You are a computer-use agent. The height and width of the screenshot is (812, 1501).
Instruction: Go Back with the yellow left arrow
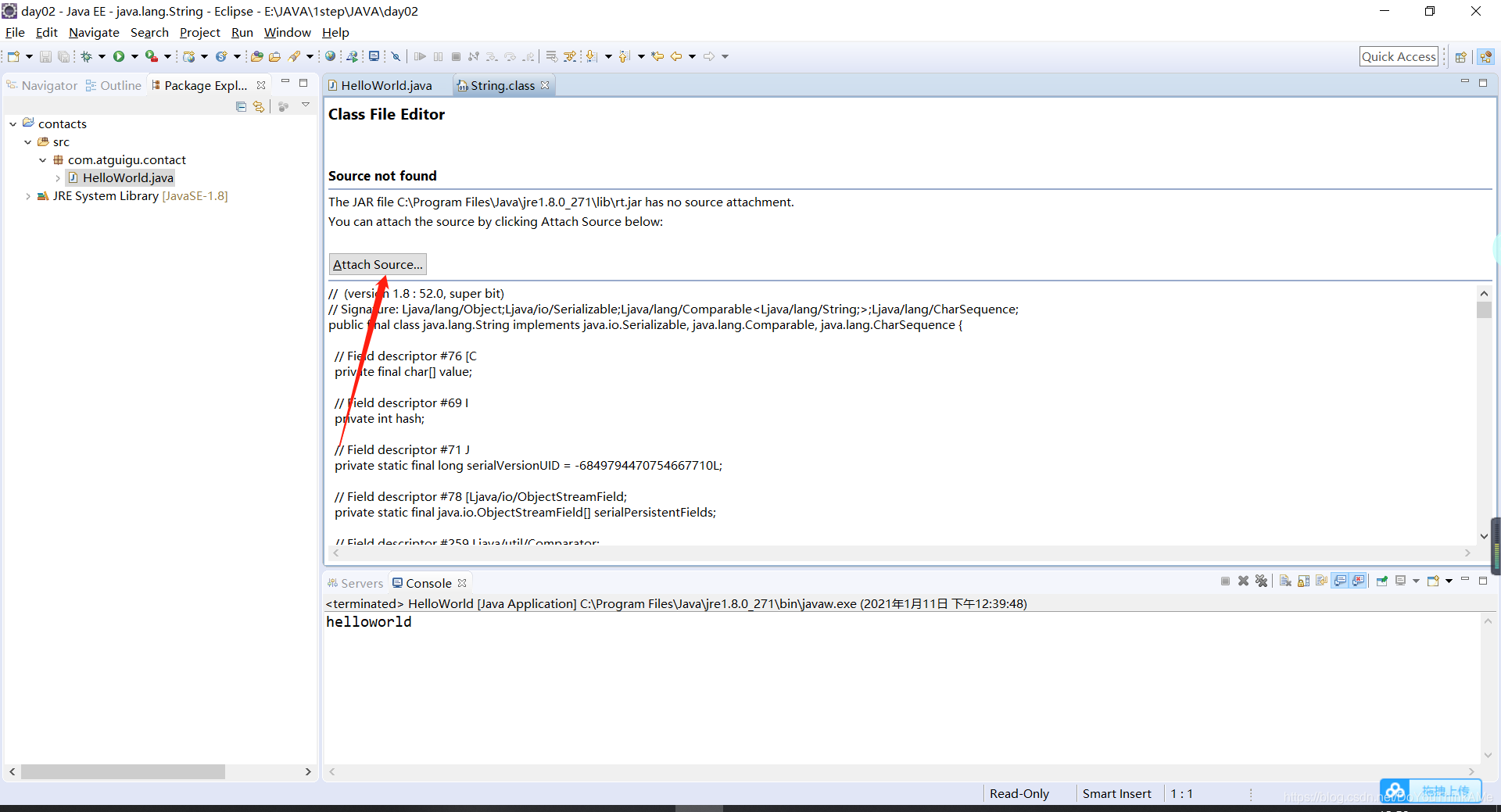(x=676, y=56)
